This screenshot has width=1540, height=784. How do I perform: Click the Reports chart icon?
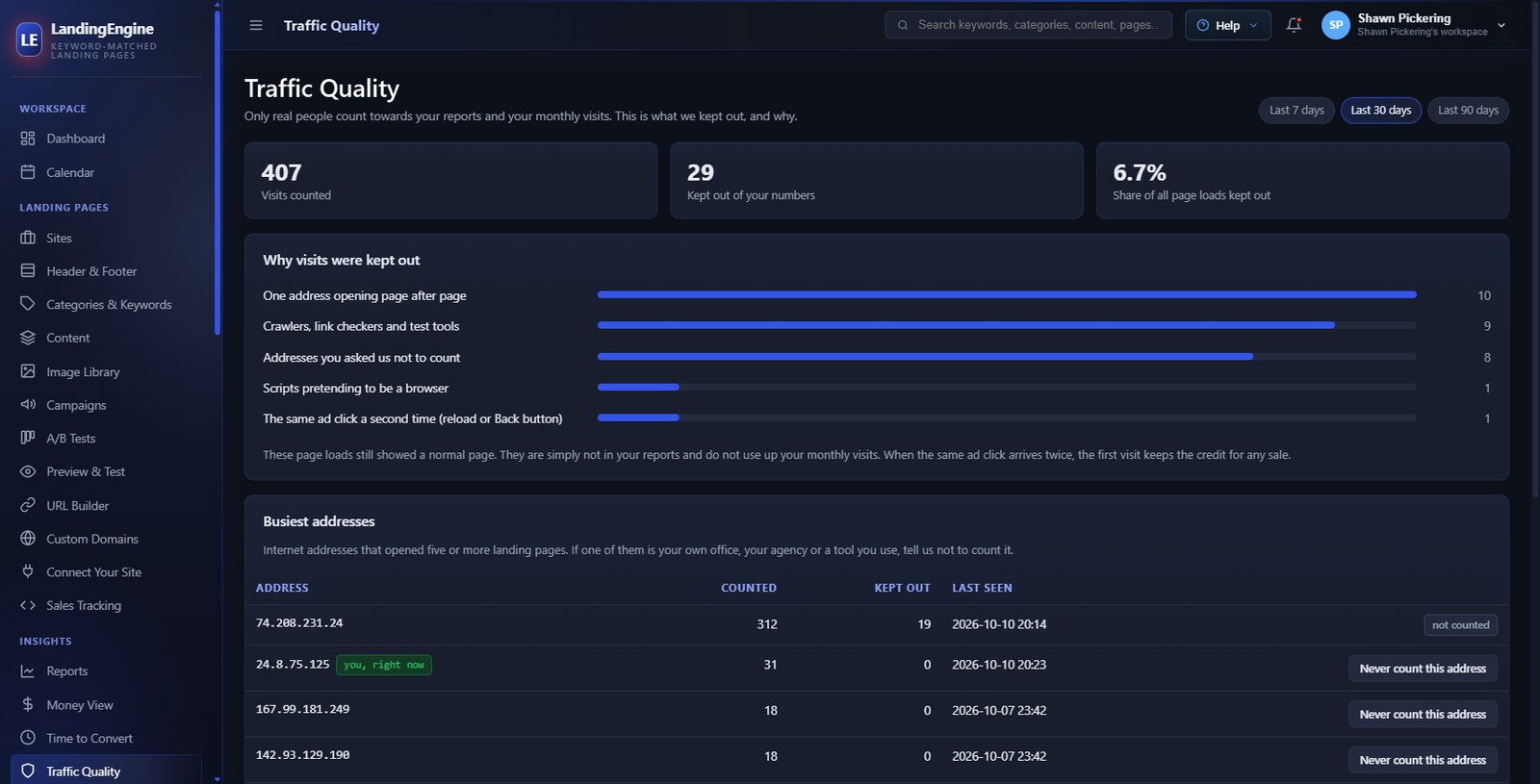[28, 670]
